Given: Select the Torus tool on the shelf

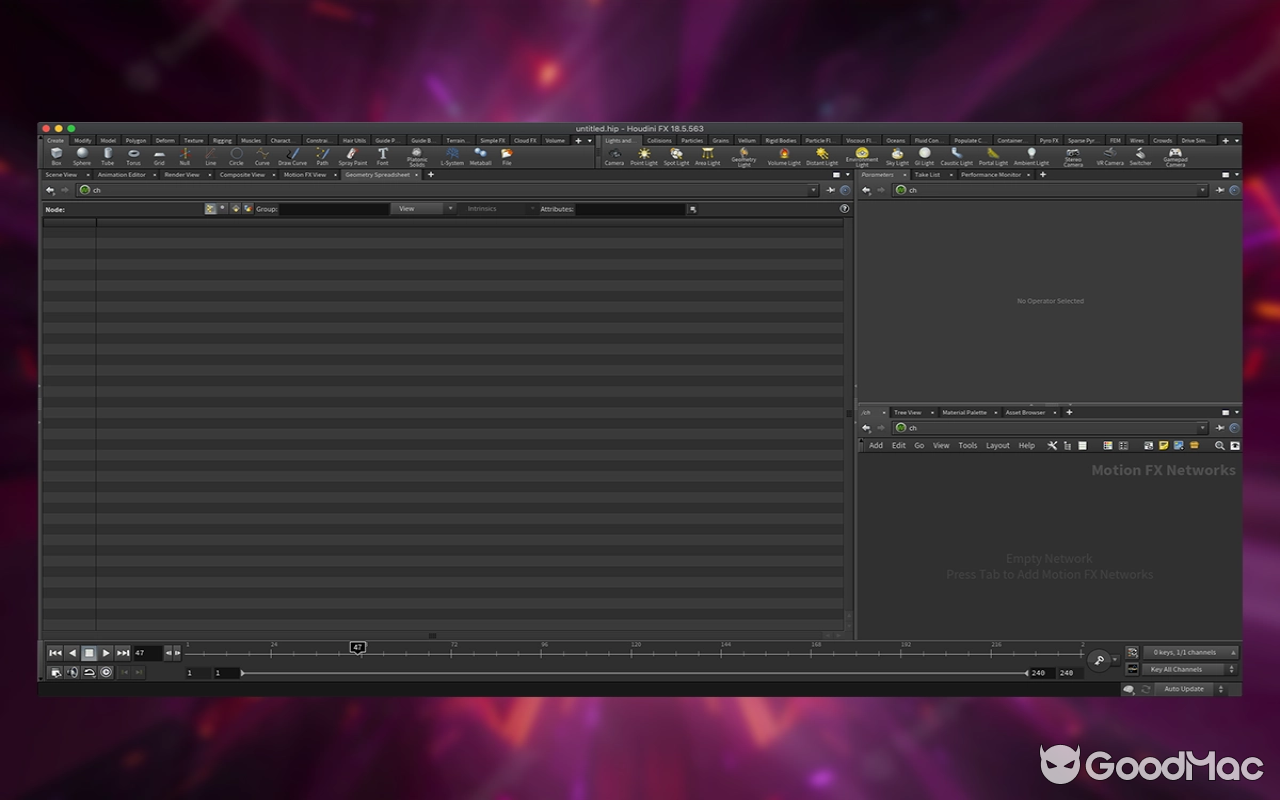Looking at the screenshot, I should coord(133,157).
